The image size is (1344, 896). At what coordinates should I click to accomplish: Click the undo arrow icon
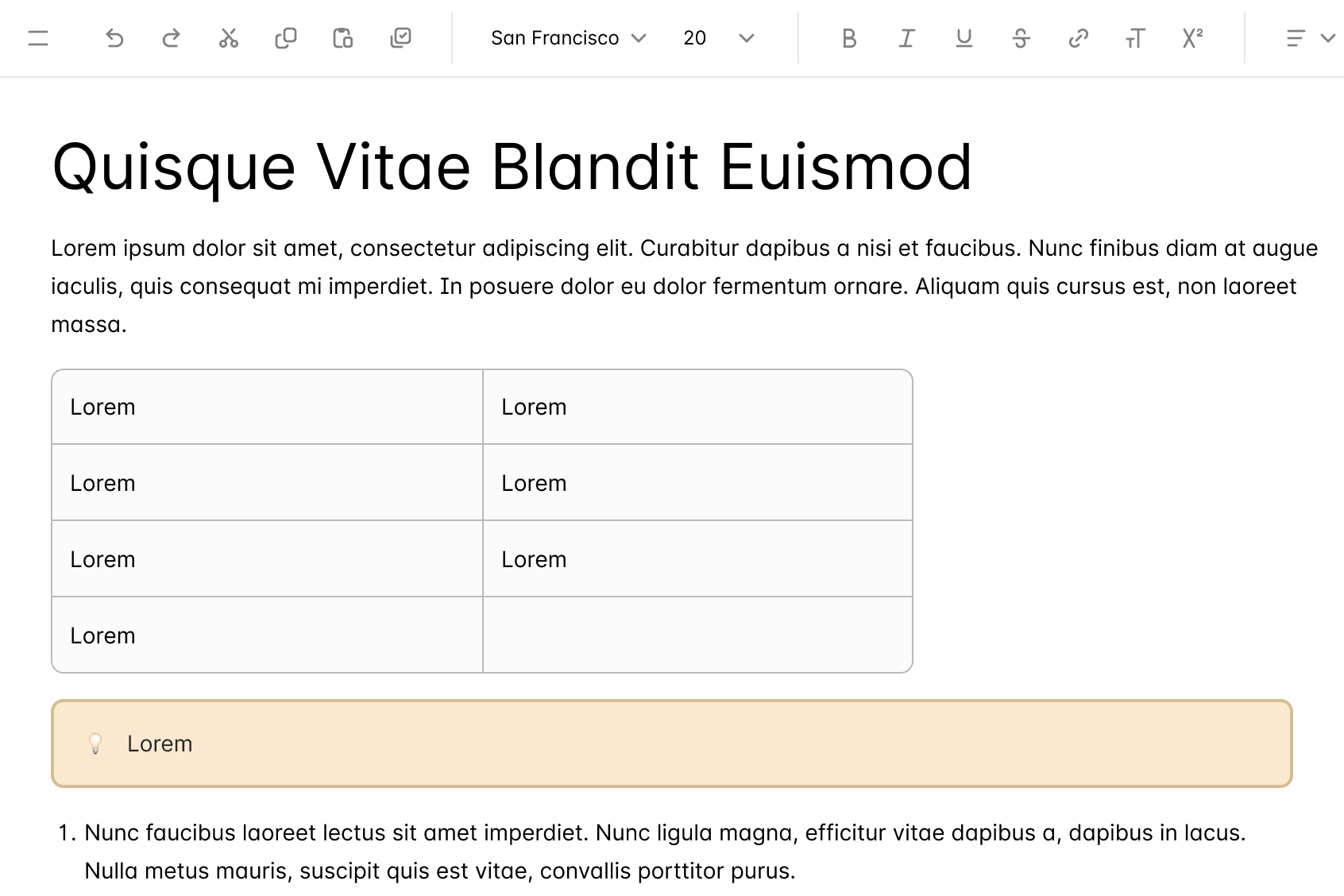pos(114,38)
